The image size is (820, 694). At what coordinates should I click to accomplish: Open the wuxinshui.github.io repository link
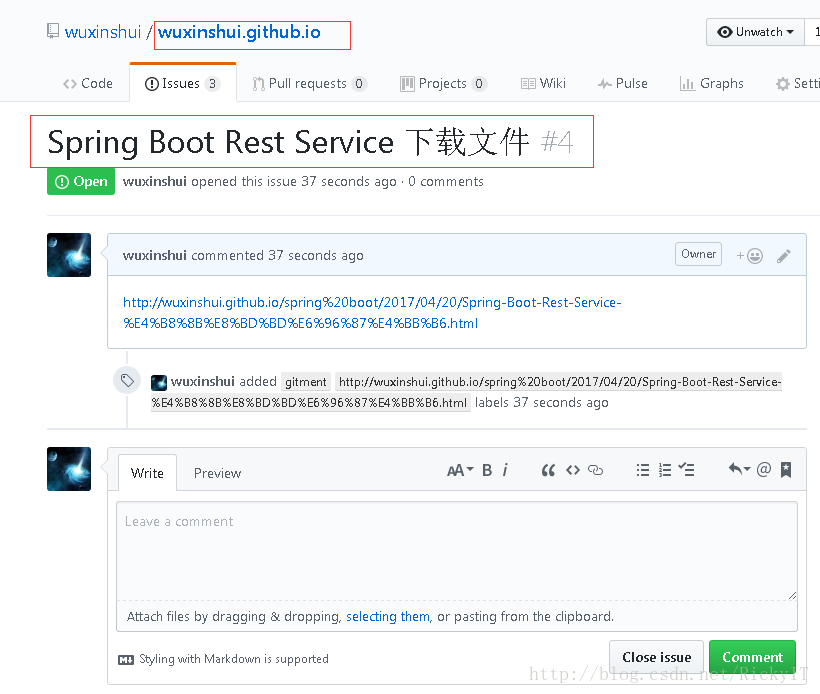239,32
